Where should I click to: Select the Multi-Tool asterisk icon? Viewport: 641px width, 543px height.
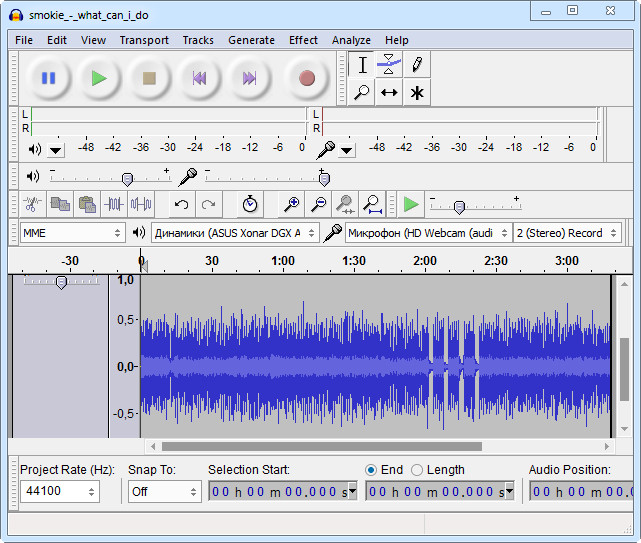tap(416, 93)
